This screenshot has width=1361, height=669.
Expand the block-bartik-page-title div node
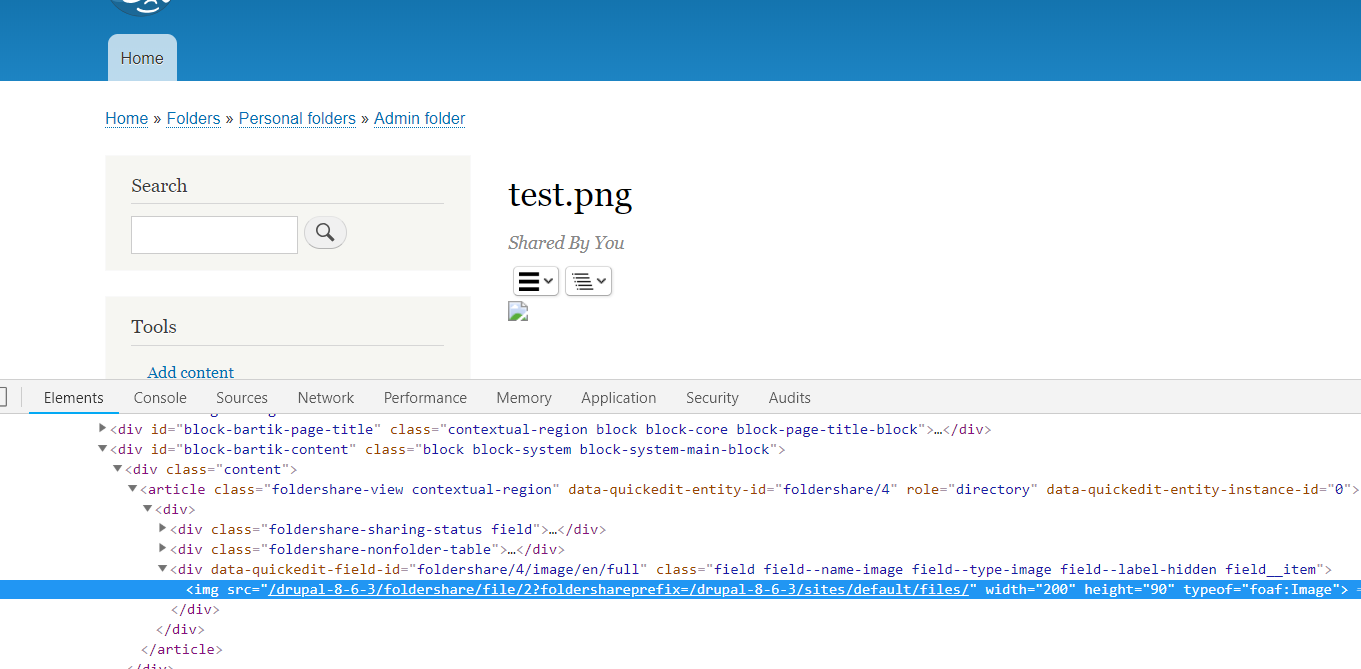coord(102,429)
